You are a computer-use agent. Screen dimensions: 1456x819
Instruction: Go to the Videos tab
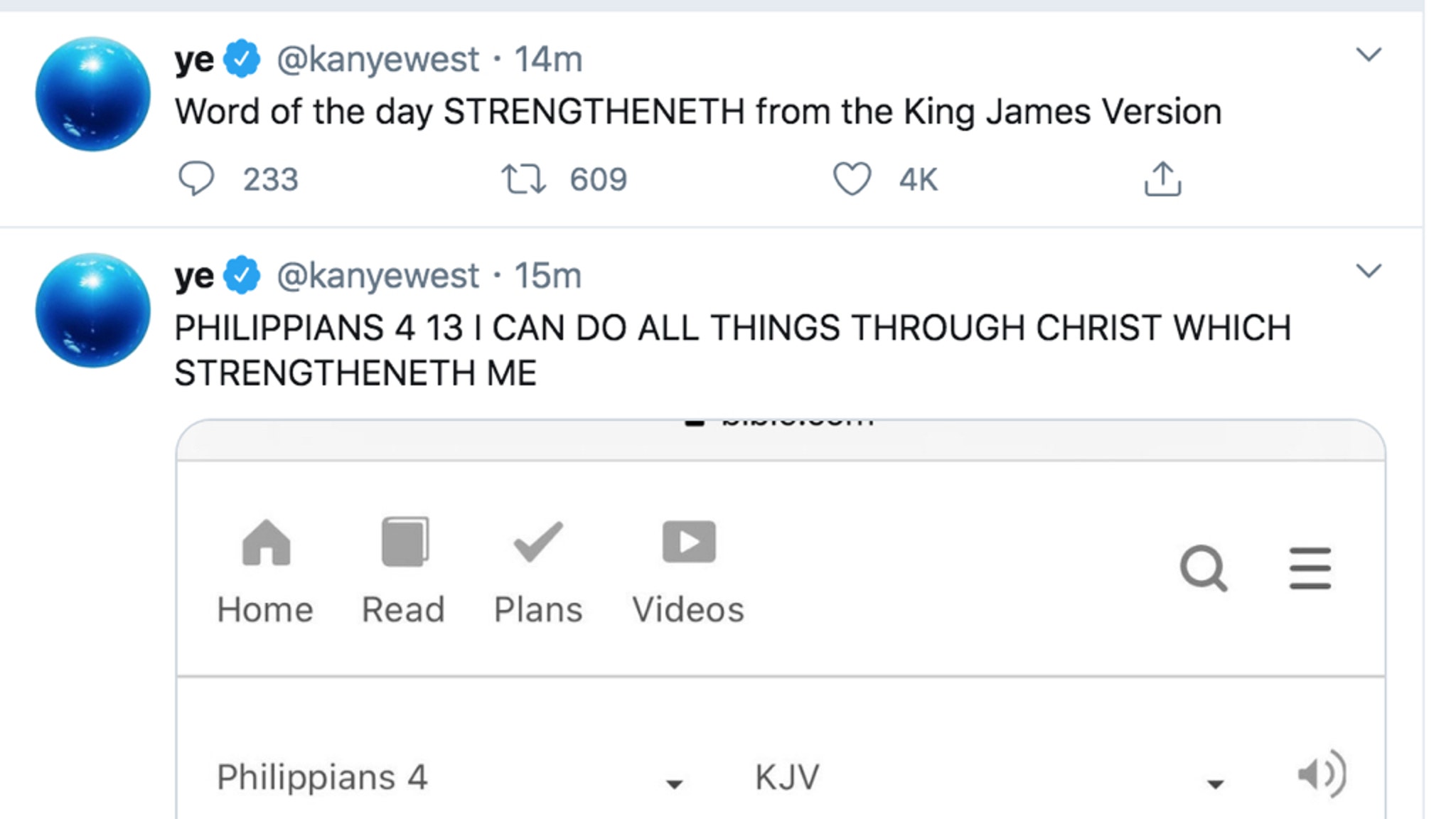point(688,572)
